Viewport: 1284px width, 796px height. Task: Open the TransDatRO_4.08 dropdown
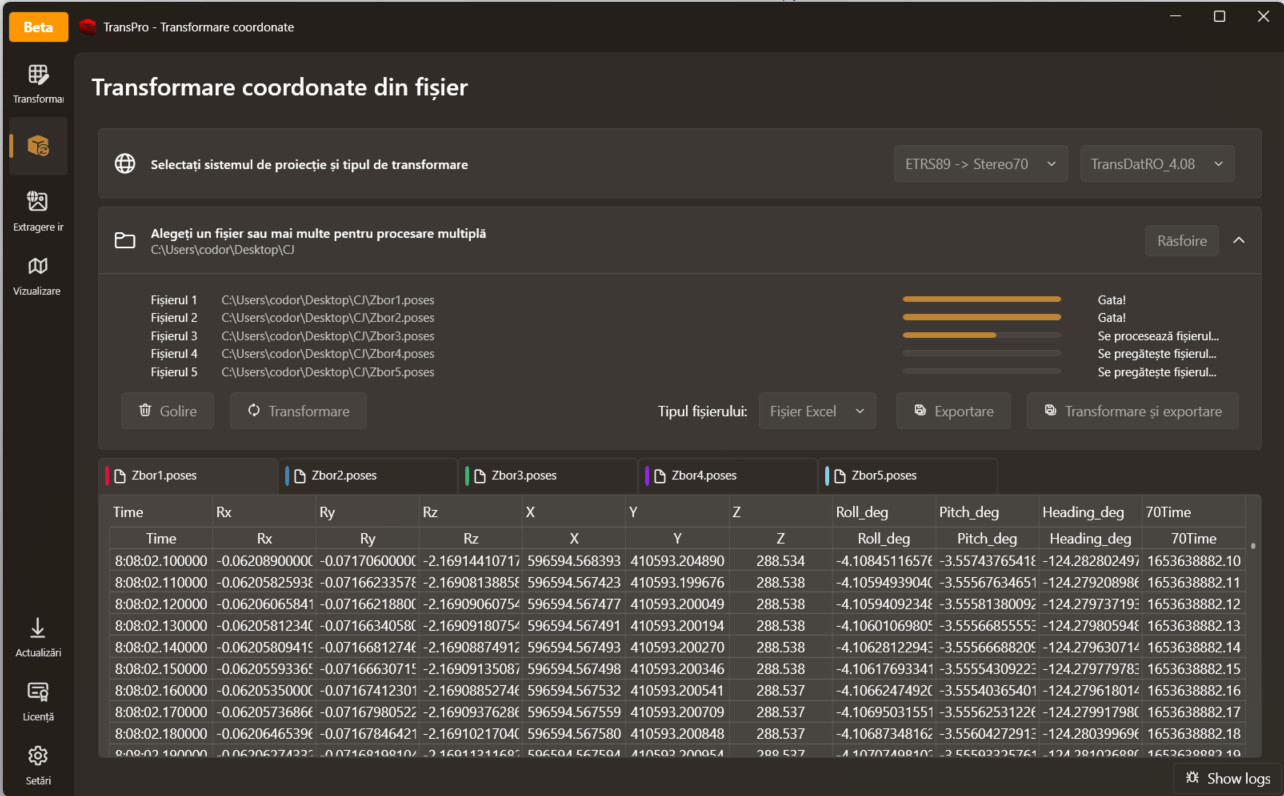[1157, 164]
